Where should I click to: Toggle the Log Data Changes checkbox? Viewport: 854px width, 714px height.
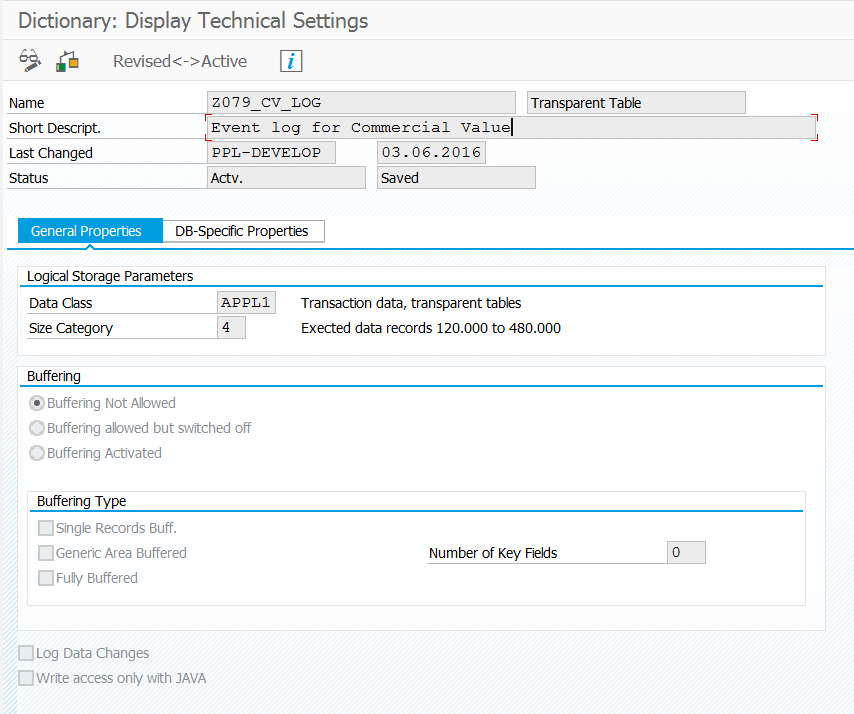click(x=25, y=652)
